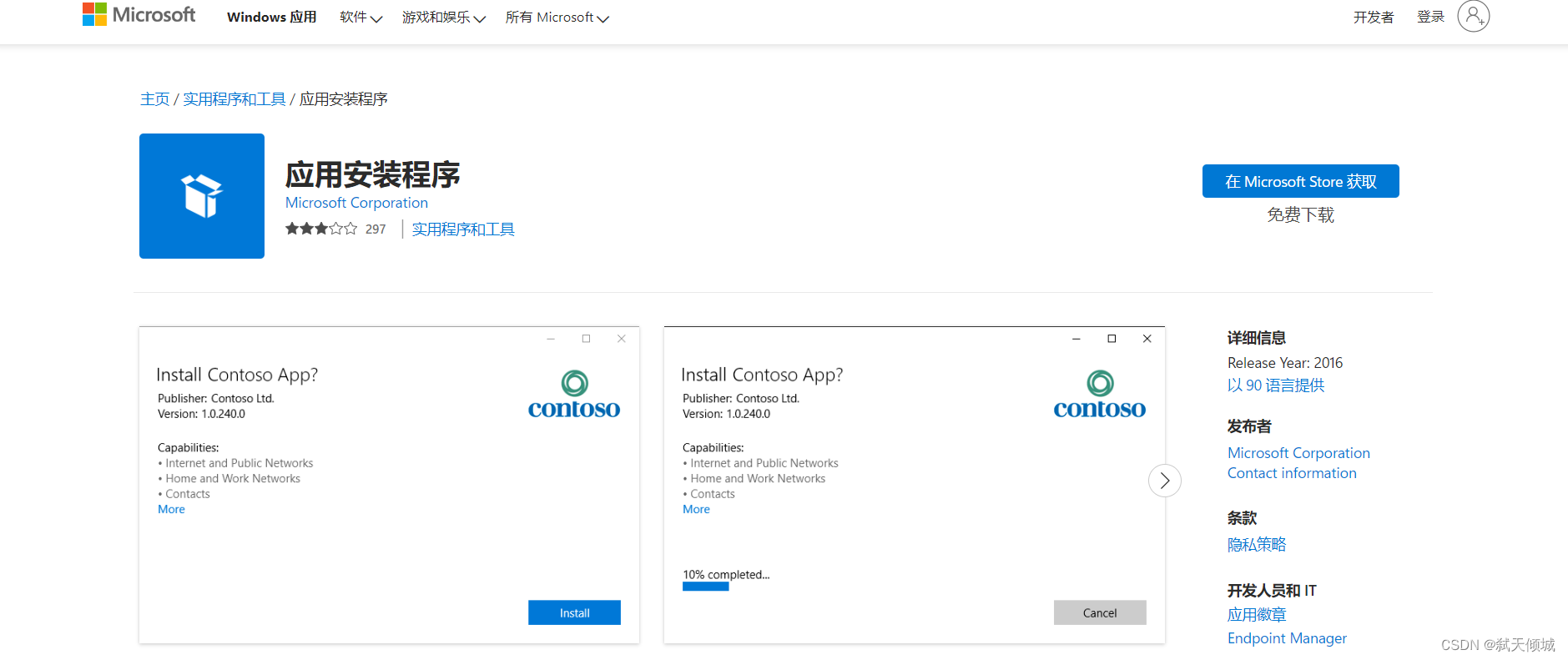This screenshot has width=1568, height=660.
Task: Expand the 软件 dropdown menu
Action: 360,18
